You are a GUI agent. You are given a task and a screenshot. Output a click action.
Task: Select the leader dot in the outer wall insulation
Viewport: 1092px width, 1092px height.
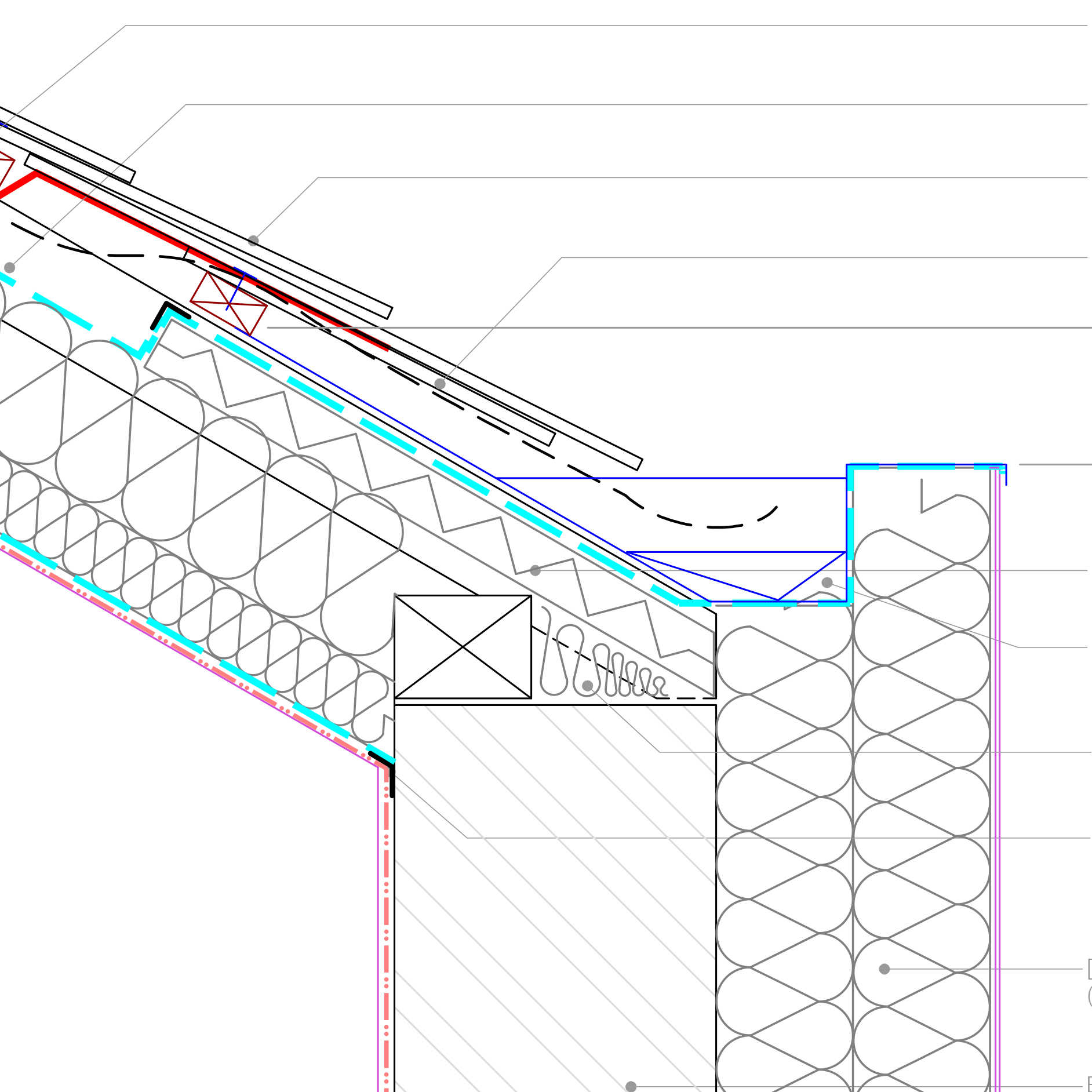click(884, 969)
